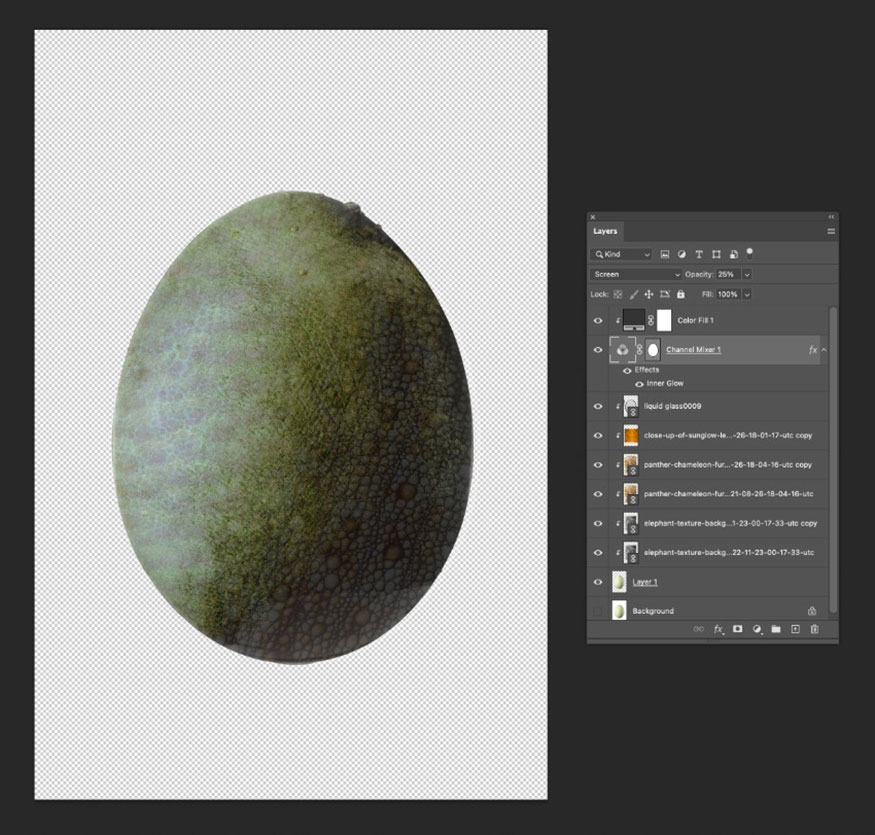
Task: Create a new group folder icon
Action: click(776, 629)
